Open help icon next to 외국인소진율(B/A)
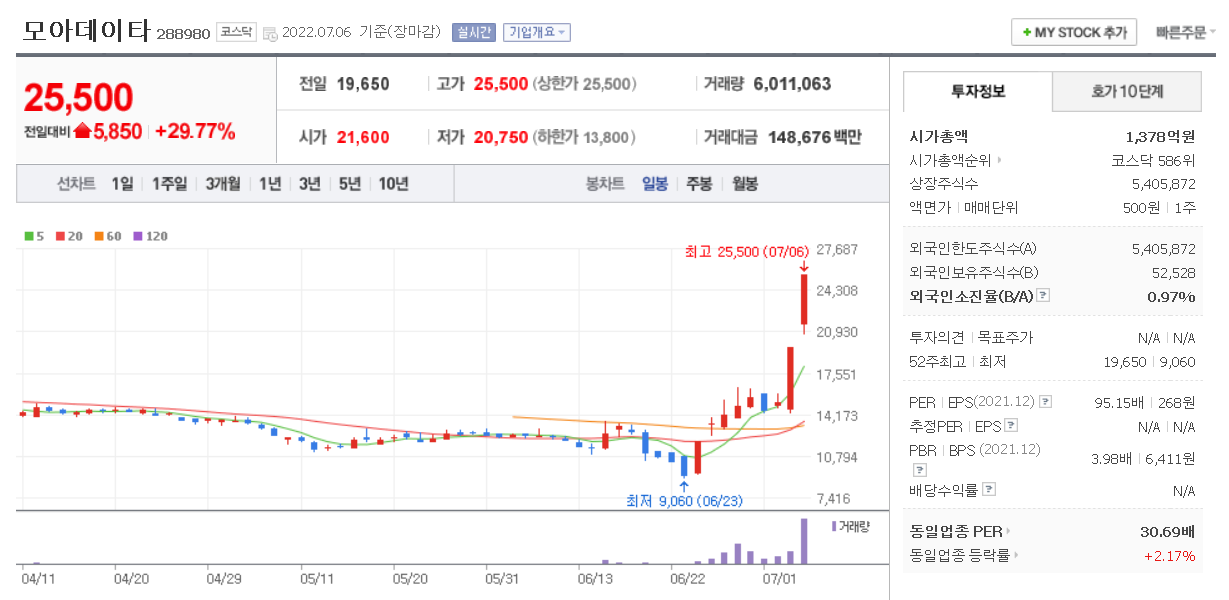Viewport: 1229px width, 600px height. point(1043,296)
